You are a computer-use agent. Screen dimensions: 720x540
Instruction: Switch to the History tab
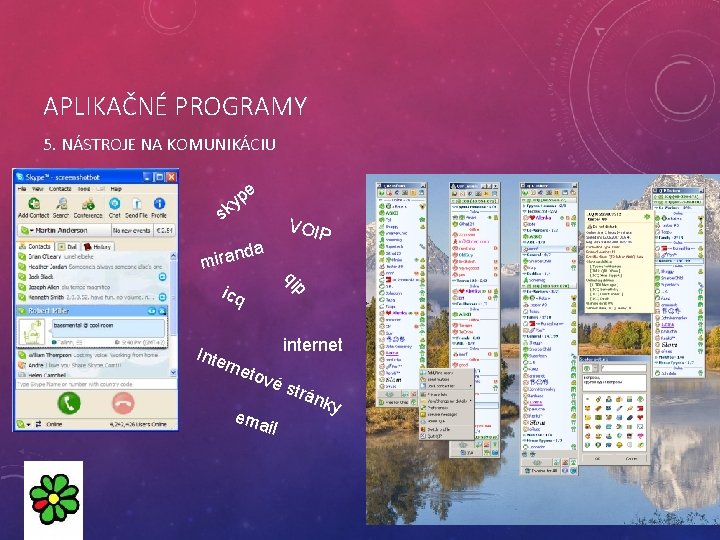click(98, 247)
